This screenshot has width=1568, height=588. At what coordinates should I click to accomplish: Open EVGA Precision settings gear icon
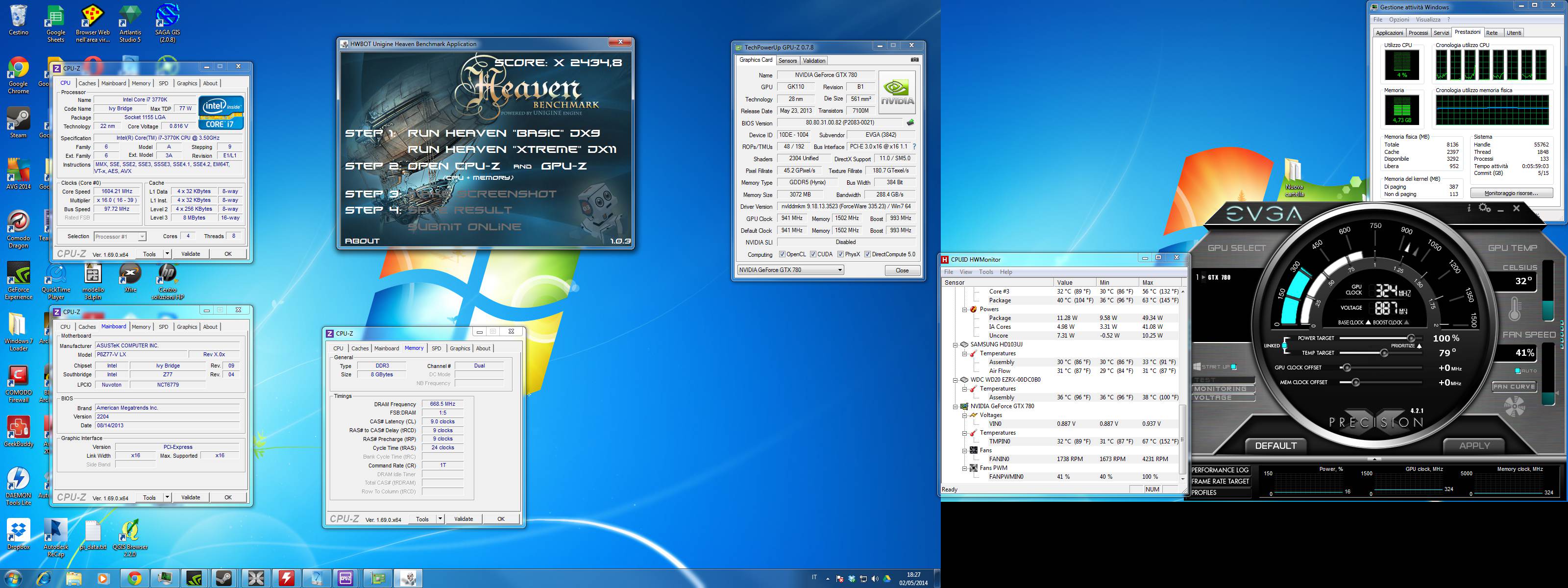(x=1485, y=208)
